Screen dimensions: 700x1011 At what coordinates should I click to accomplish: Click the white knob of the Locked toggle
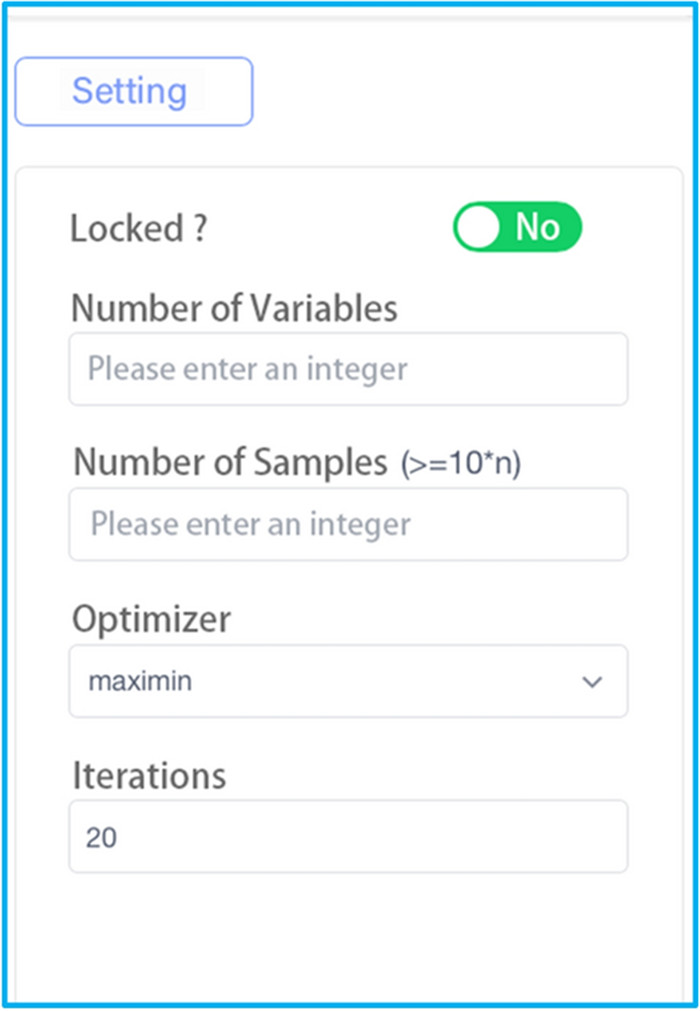point(480,228)
